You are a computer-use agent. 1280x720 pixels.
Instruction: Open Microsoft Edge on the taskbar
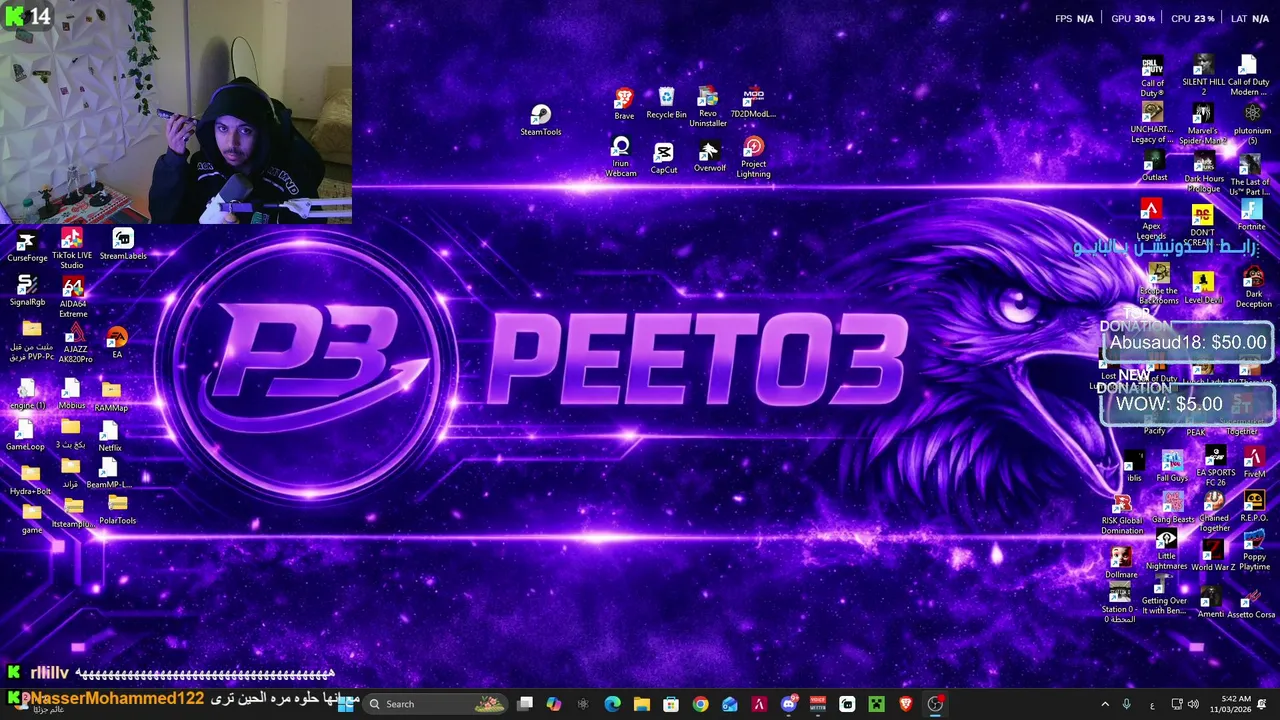[x=612, y=704]
